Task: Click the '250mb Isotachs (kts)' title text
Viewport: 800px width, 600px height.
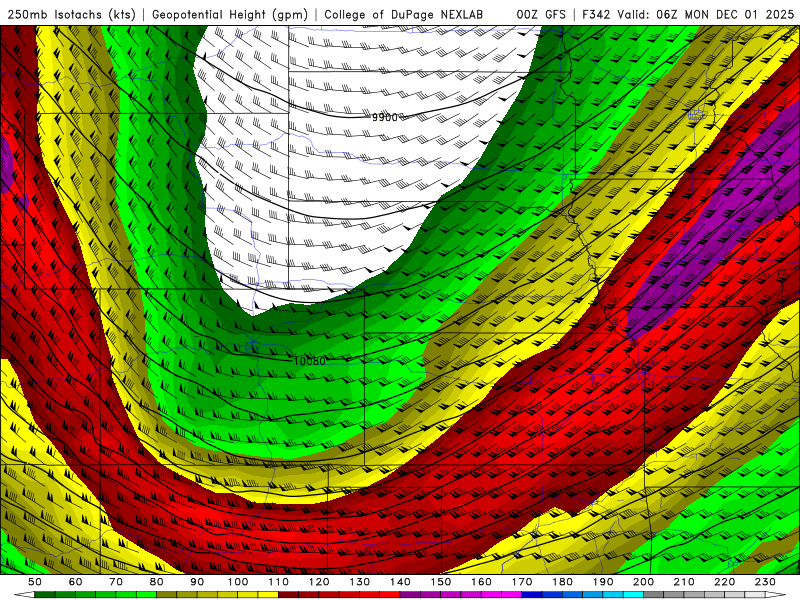Action: [71, 14]
